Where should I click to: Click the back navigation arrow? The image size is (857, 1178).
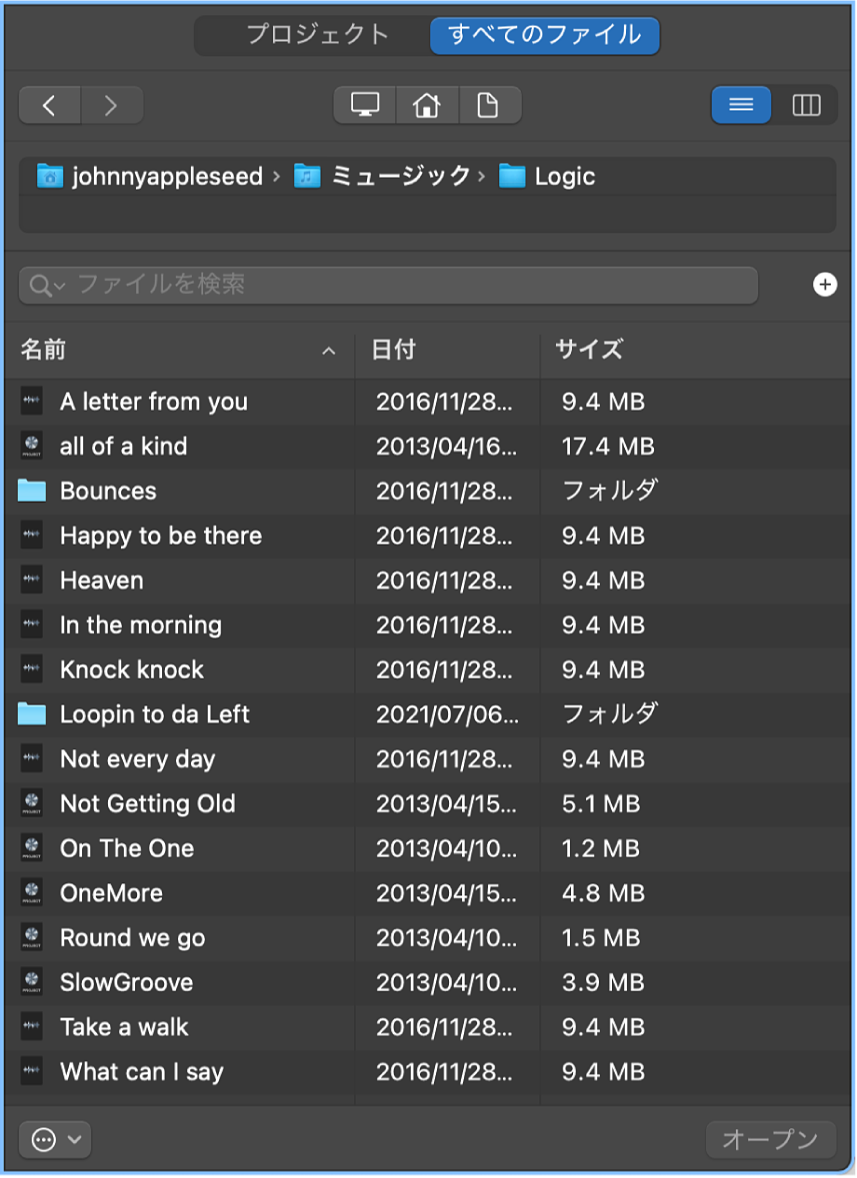(49, 105)
